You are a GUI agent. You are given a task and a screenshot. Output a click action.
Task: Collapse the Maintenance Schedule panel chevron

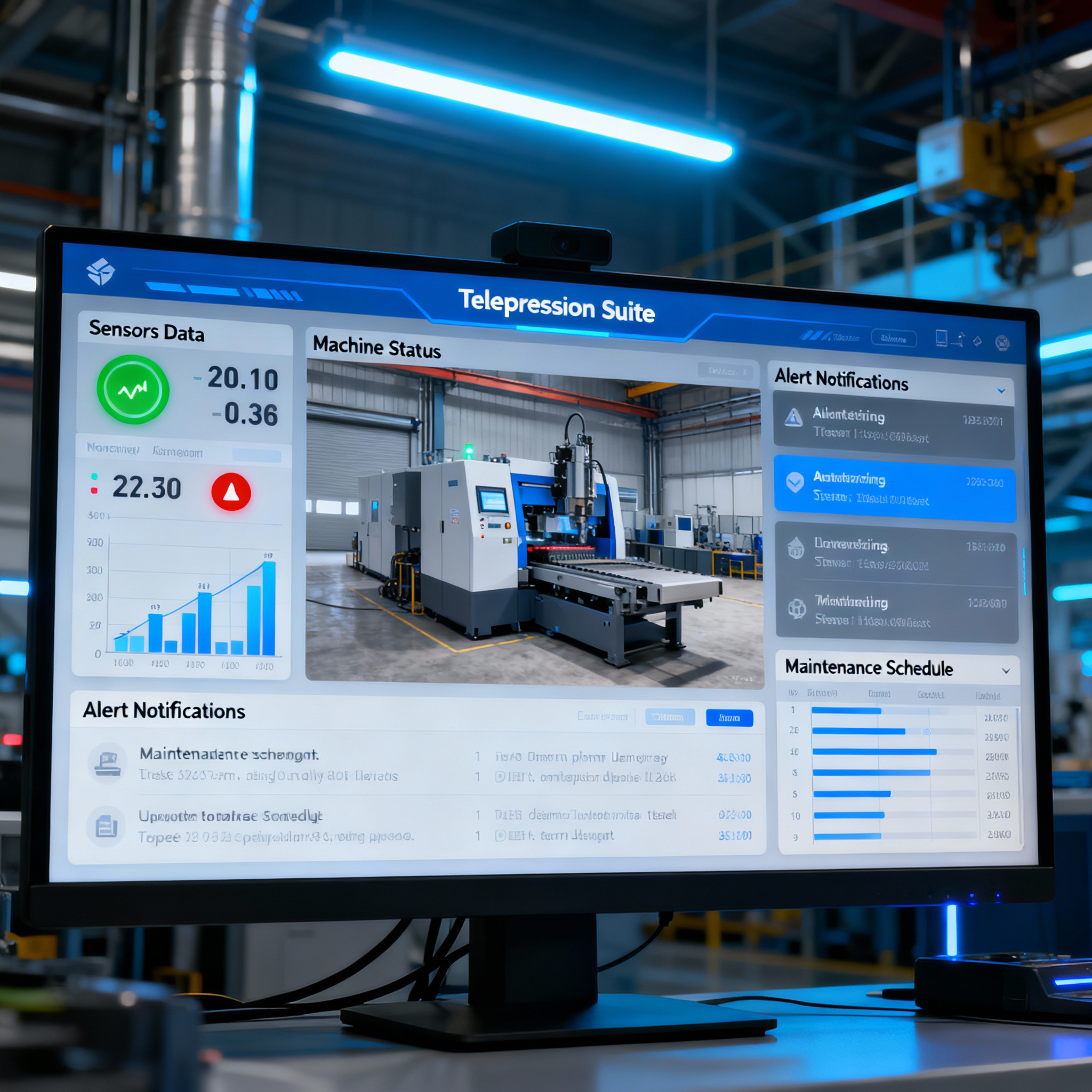[x=1006, y=671]
